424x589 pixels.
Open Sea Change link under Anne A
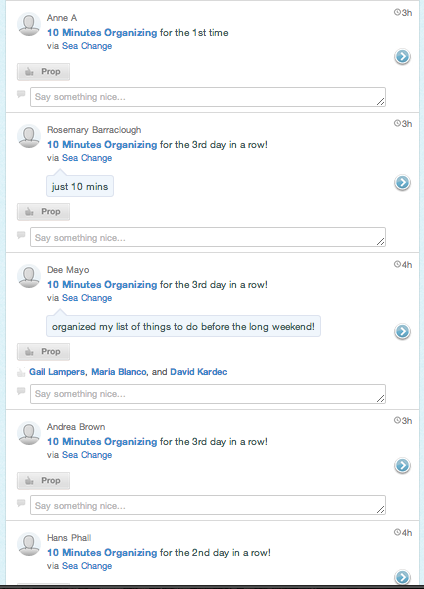point(87,46)
